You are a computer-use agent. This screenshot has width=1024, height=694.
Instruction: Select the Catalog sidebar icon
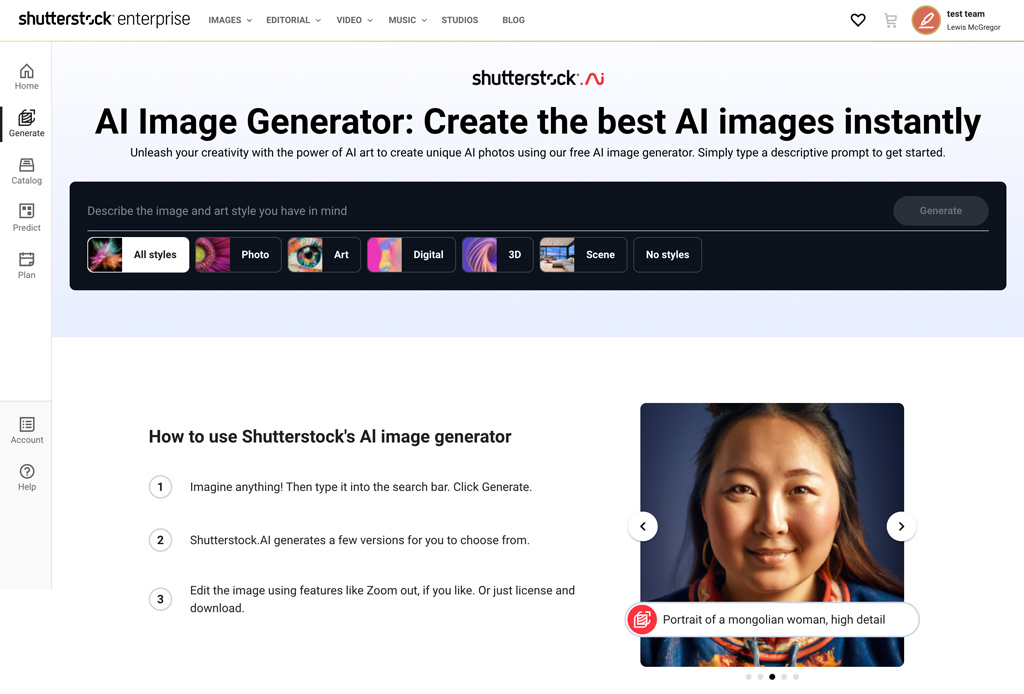[x=26, y=166]
